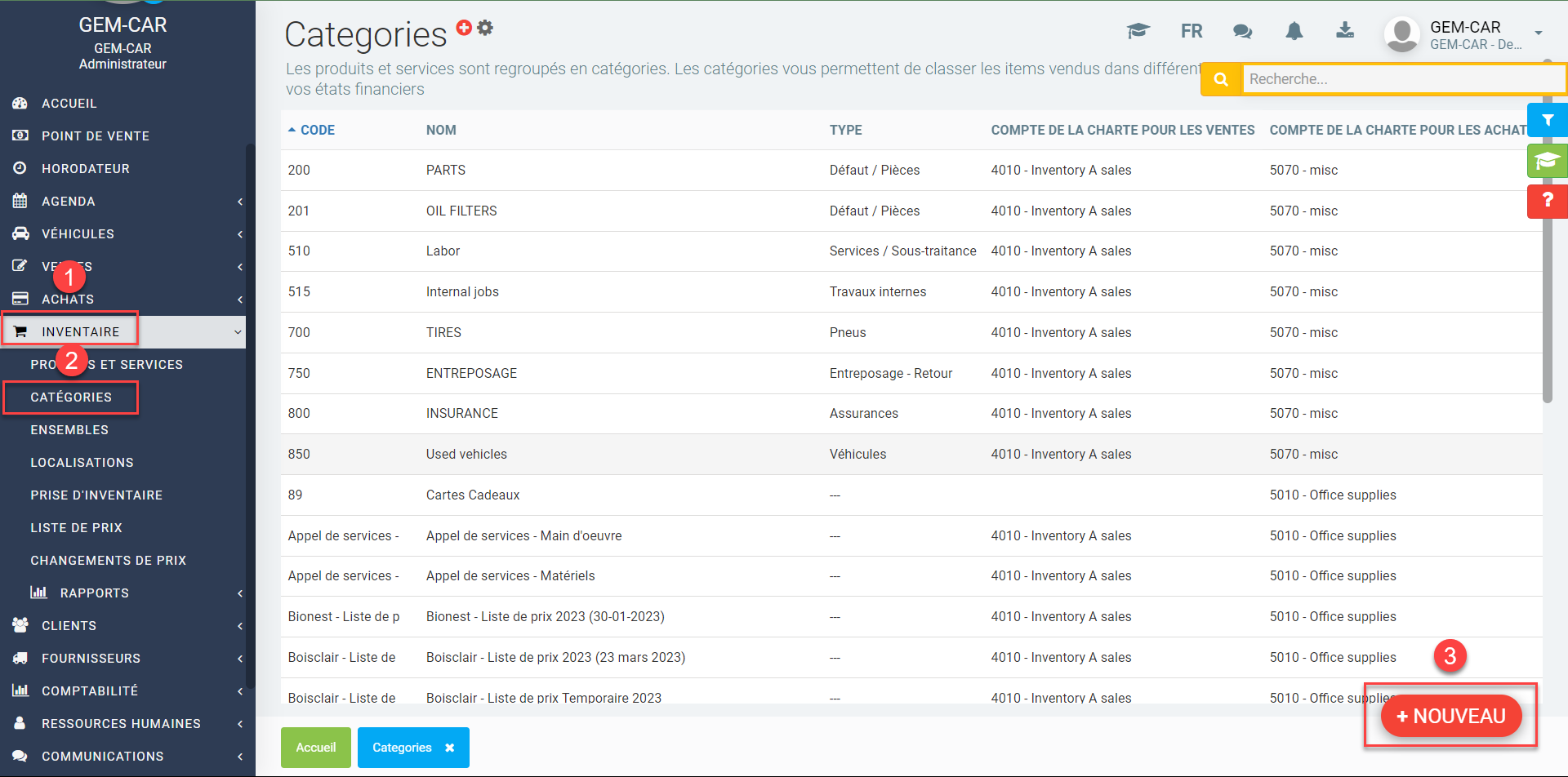Open the blue filter funnel button
The width and height of the screenshot is (1568, 777).
[x=1547, y=120]
